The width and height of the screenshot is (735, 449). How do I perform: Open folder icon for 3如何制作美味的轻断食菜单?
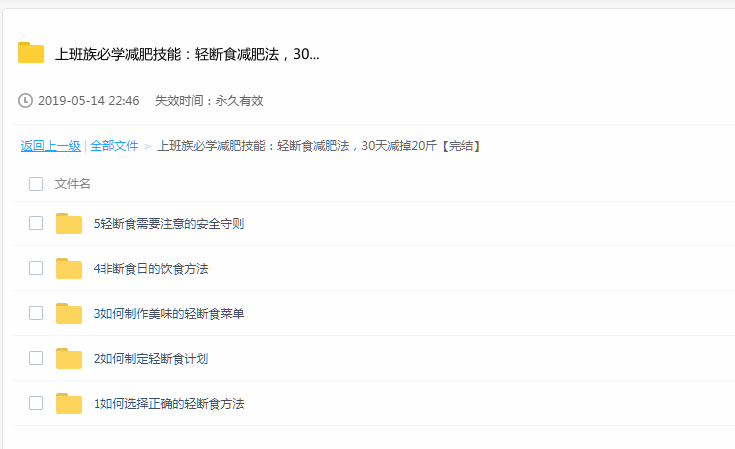pos(69,314)
